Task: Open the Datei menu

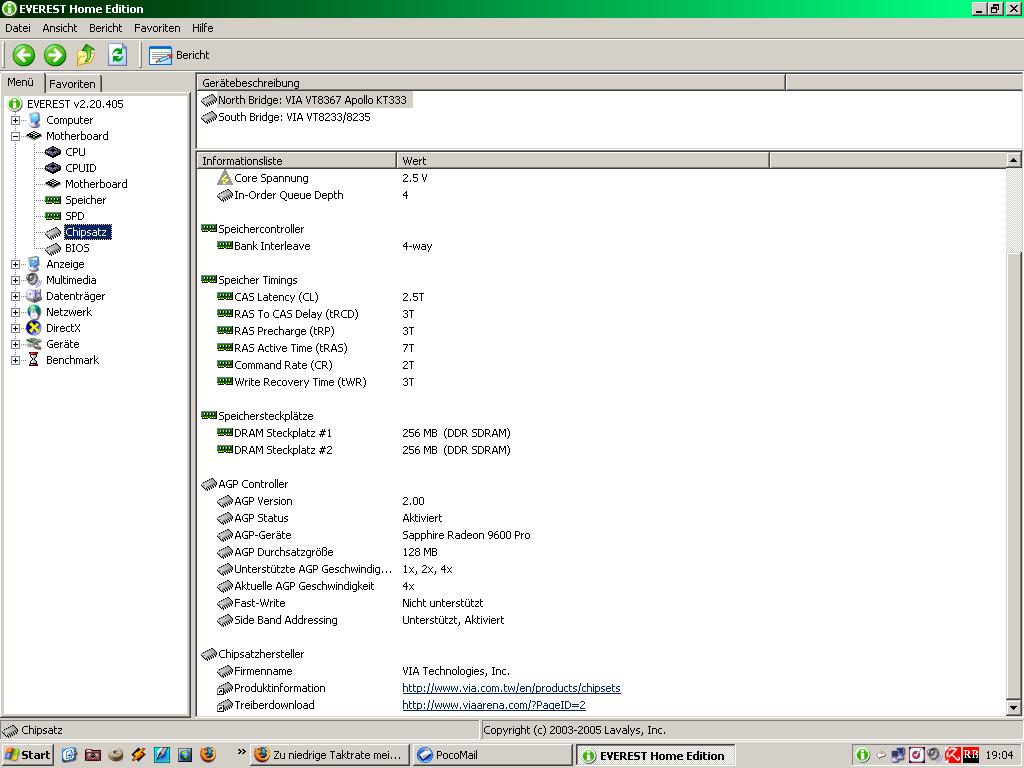Action: (18, 28)
